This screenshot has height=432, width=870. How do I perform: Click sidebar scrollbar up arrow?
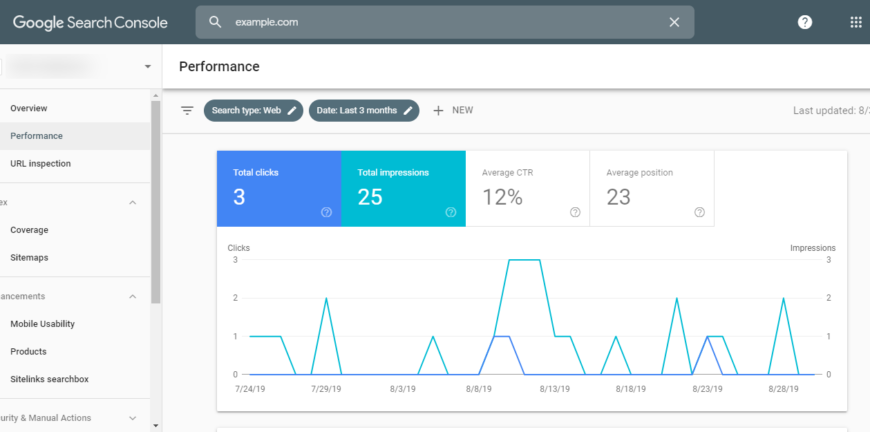[x=155, y=96]
